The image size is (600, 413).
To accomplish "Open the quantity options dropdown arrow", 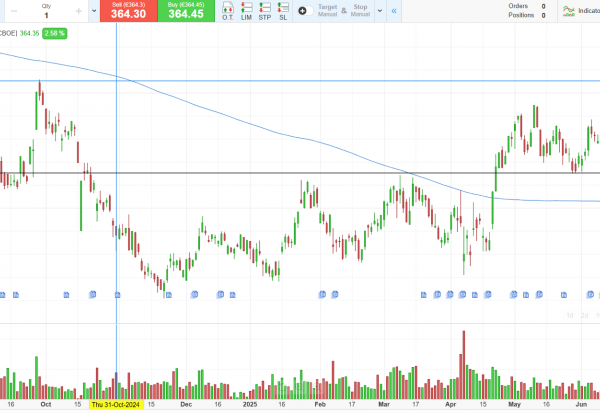I will click(x=94, y=10).
